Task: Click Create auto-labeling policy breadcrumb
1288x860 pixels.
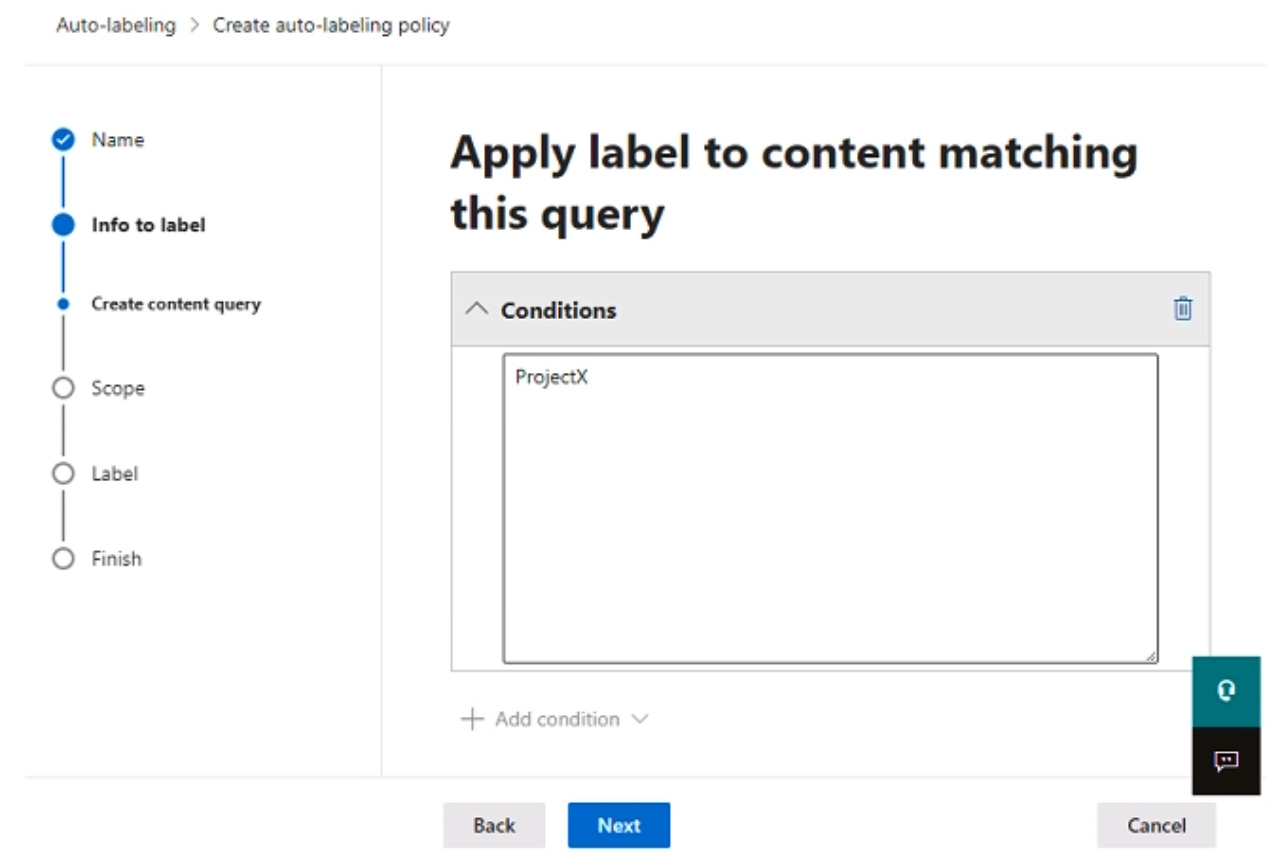Action: (x=331, y=25)
